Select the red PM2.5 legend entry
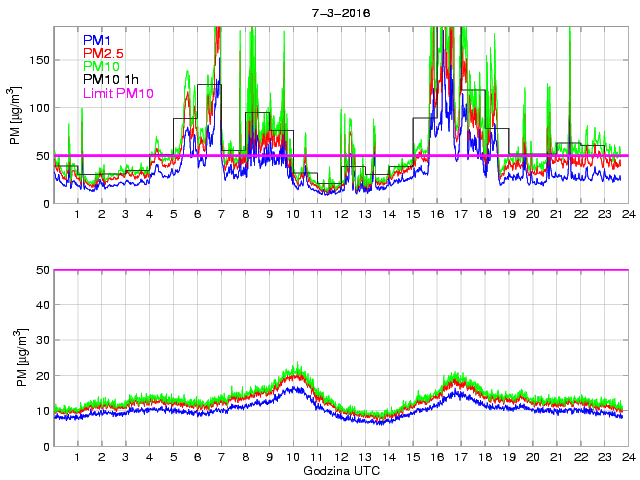640x480 pixels. (104, 53)
